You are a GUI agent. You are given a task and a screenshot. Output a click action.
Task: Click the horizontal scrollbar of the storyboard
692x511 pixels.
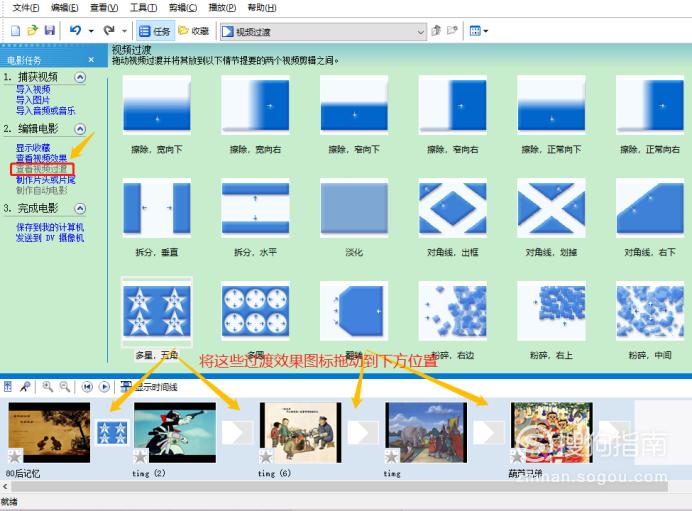(339, 487)
